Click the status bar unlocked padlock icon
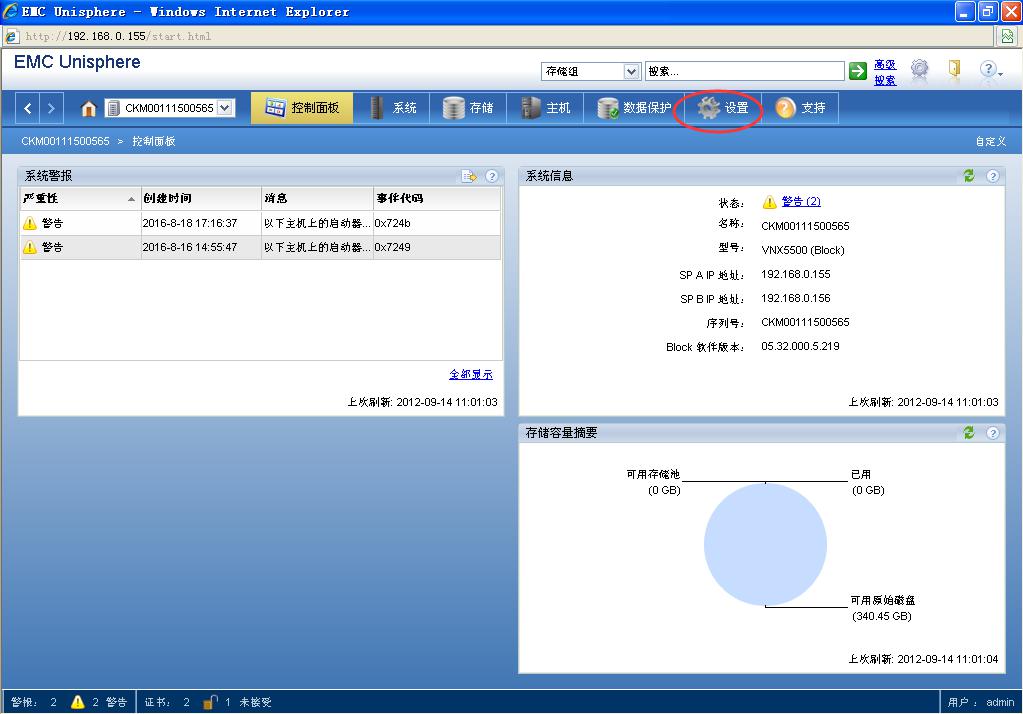Image resolution: width=1023 pixels, height=714 pixels. pos(210,702)
